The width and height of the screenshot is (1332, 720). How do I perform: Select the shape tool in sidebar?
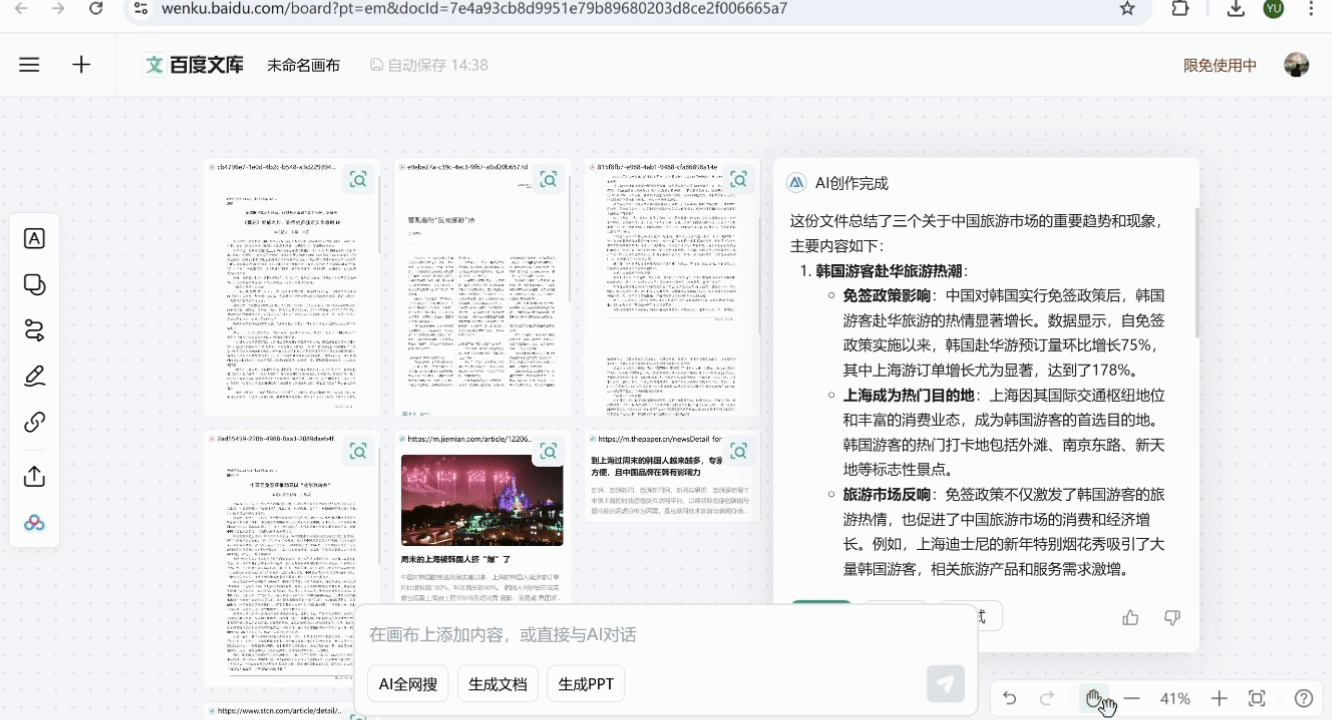[x=34, y=285]
